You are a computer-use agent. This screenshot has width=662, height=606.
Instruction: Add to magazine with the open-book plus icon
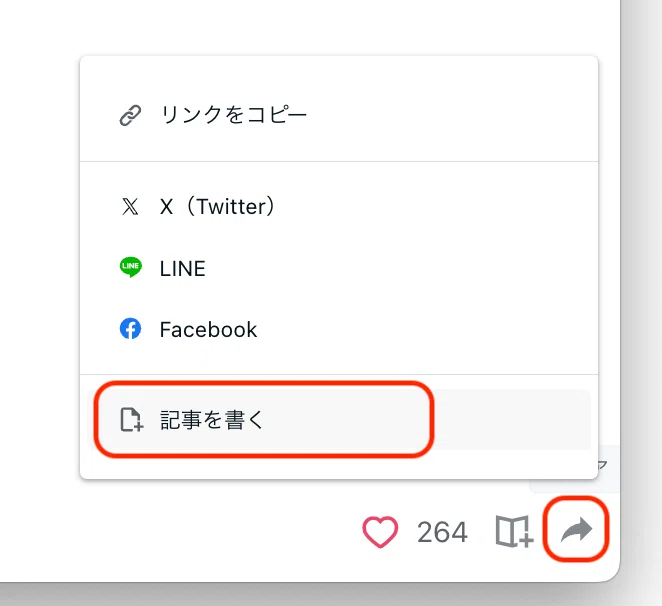tap(514, 531)
